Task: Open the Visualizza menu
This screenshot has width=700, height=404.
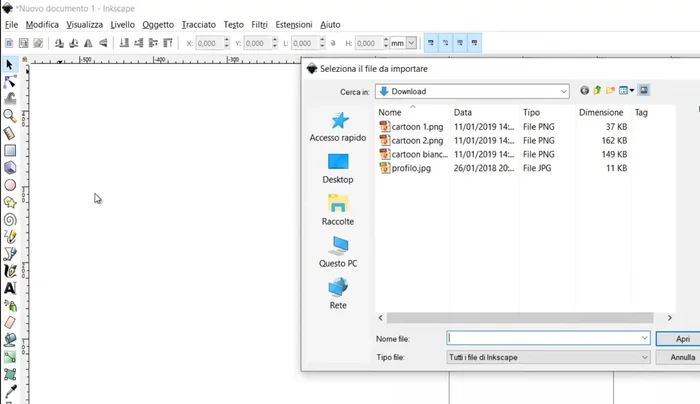Action: click(84, 25)
